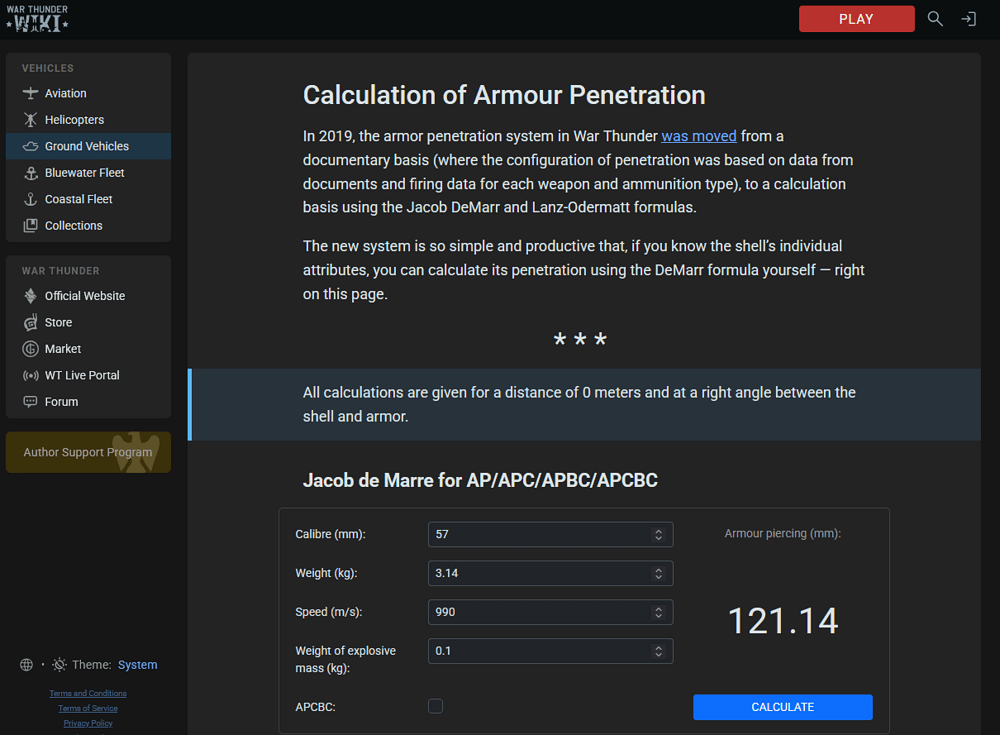Click the Coastal Fleet anchor icon
The height and width of the screenshot is (735, 1000).
click(x=30, y=199)
